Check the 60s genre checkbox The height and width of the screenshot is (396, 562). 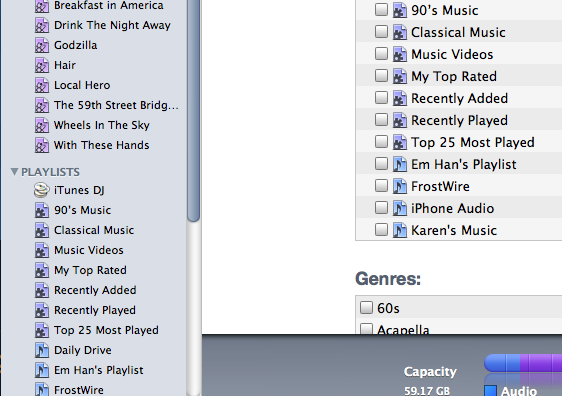[x=366, y=307]
